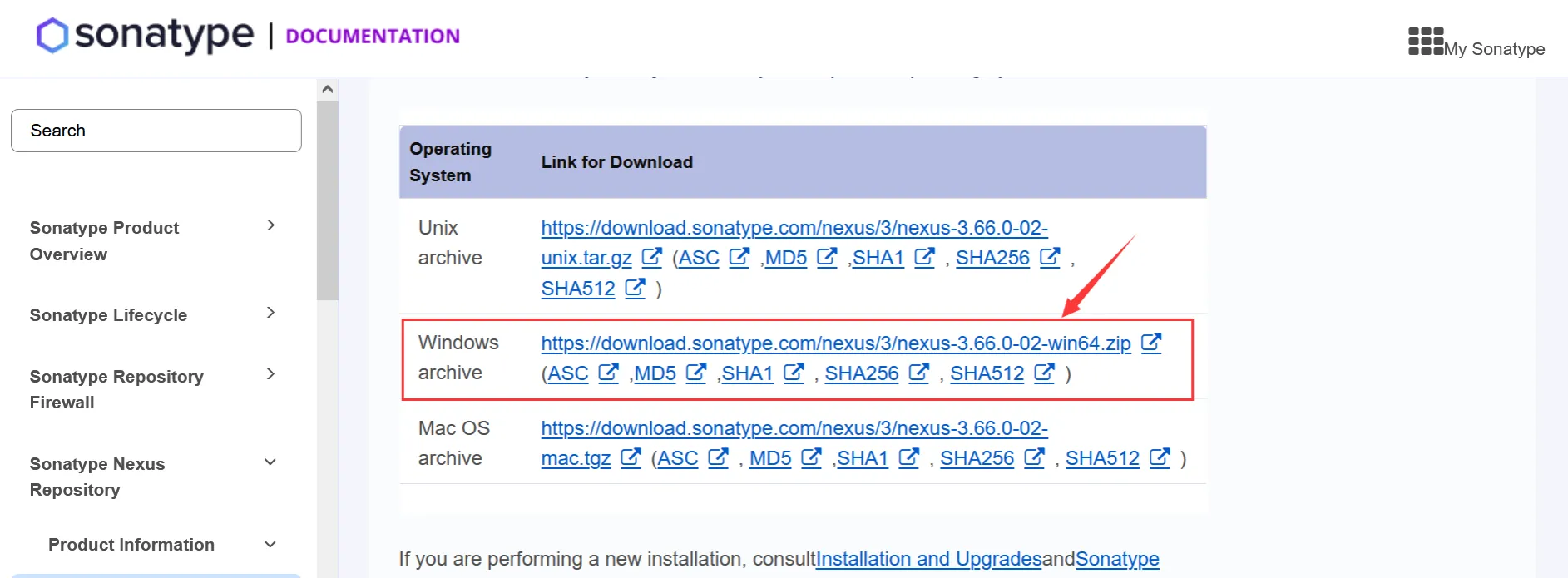Click the Link for Download column header
1568x578 pixels.
click(616, 162)
